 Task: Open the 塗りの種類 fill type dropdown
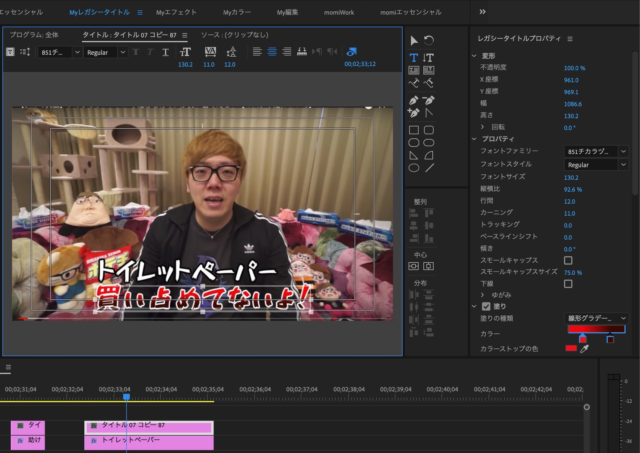[596, 317]
